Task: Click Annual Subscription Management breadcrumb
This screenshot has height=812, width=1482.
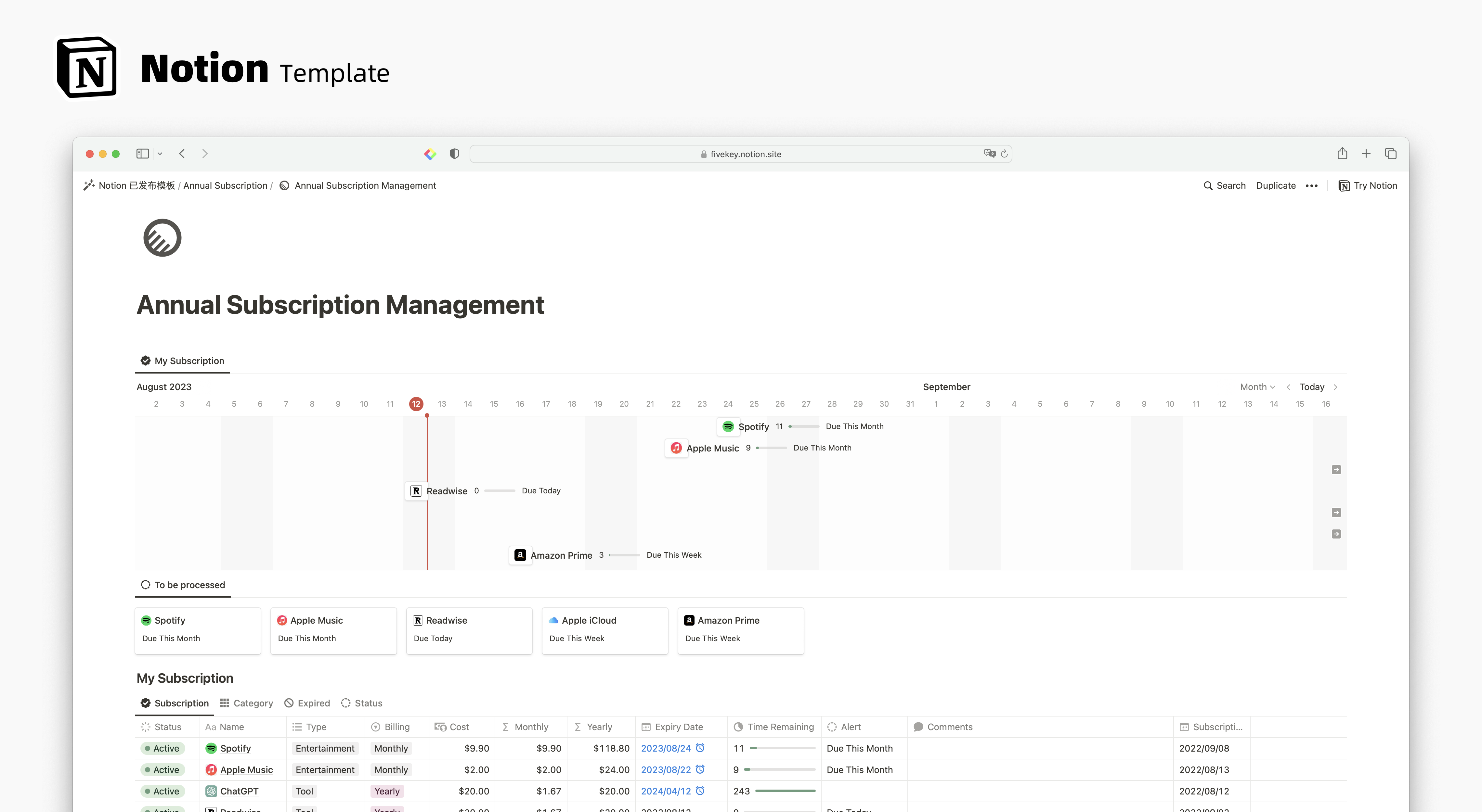Action: 358,185
